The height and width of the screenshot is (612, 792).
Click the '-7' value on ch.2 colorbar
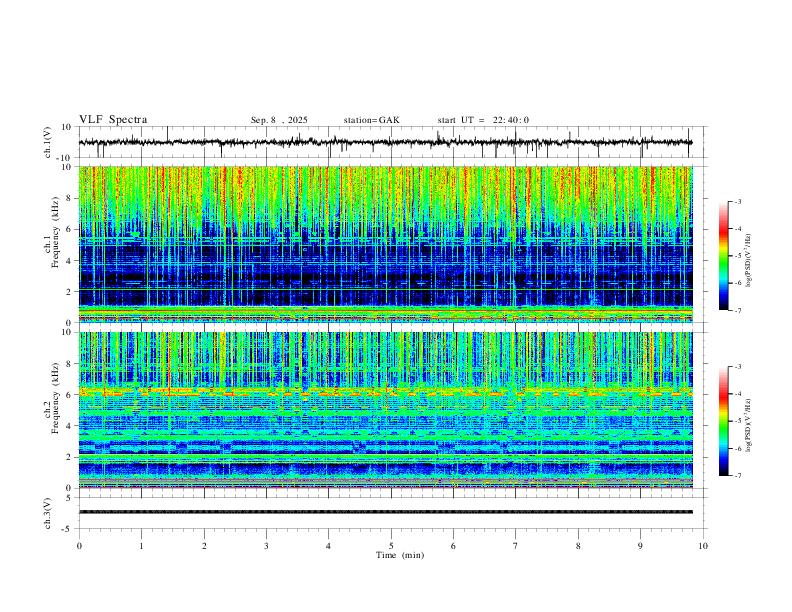tap(737, 476)
